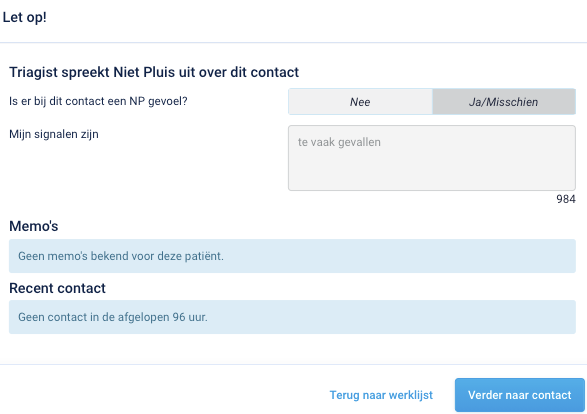Image resolution: width=587 pixels, height=414 pixels.
Task: Click the "Let op!" dialog title
Action: (x=25, y=17)
